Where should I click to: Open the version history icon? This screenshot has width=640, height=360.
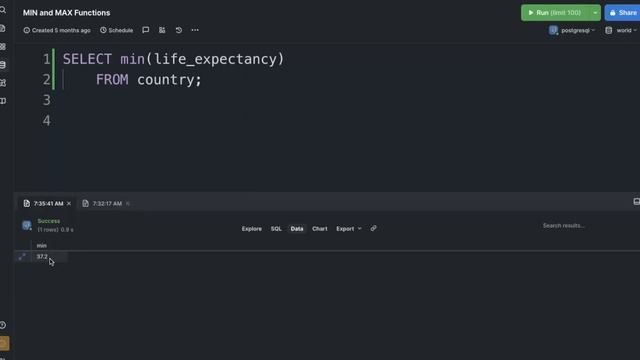179,30
